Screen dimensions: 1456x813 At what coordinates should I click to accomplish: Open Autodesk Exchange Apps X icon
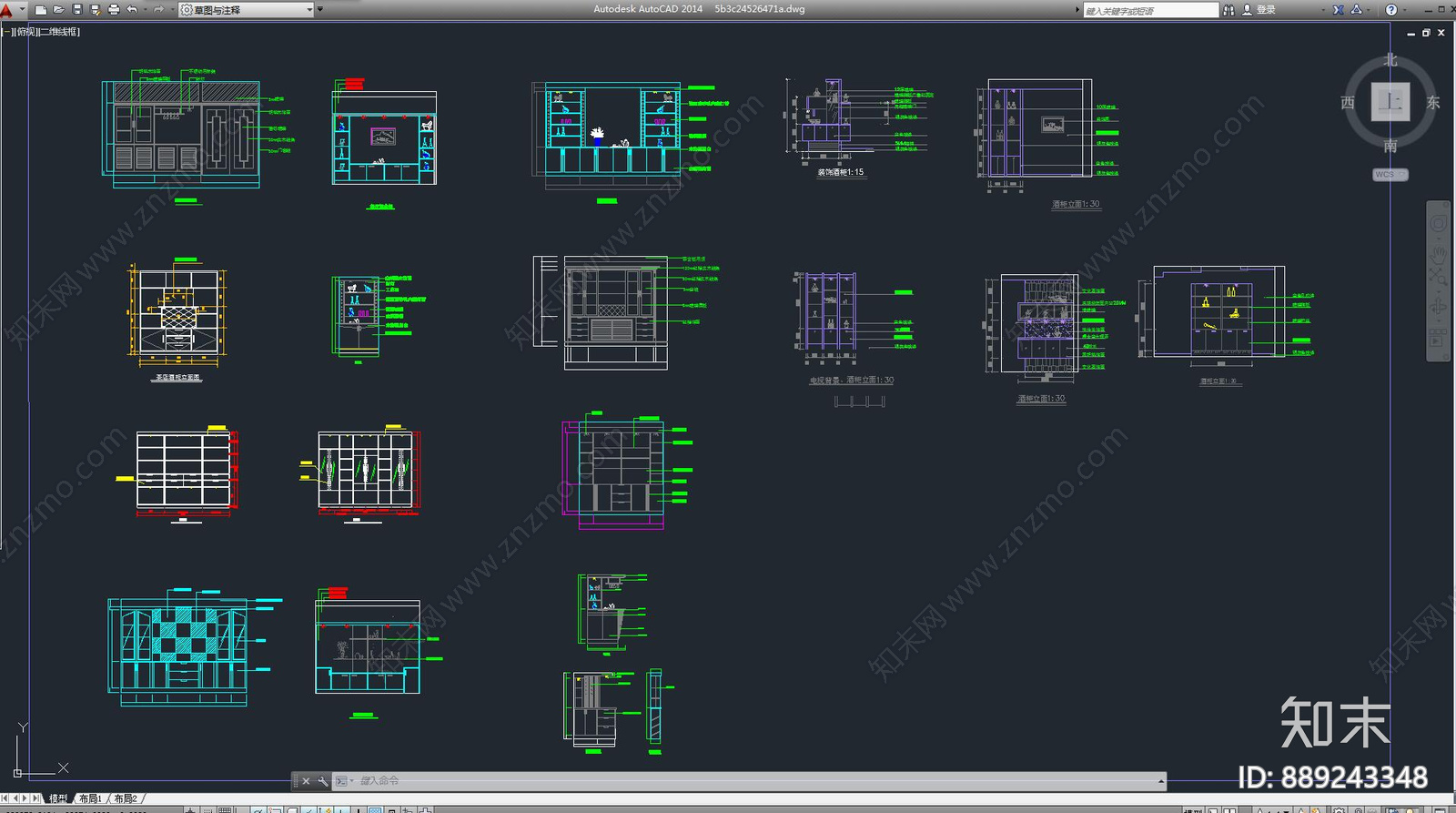(x=1338, y=10)
